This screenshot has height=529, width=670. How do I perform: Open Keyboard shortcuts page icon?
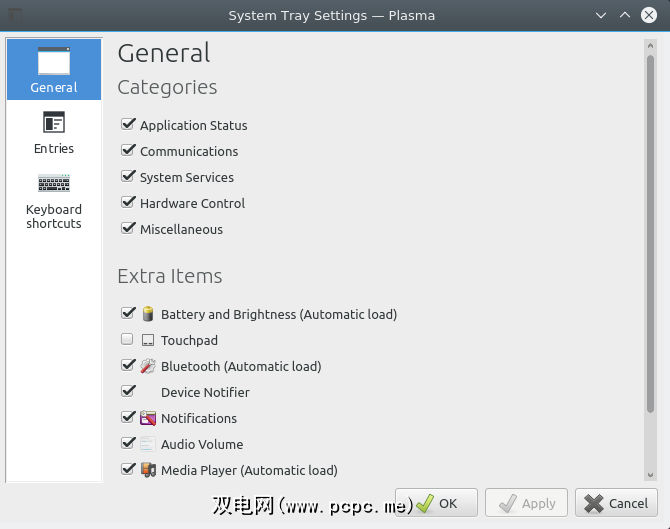(x=54, y=184)
